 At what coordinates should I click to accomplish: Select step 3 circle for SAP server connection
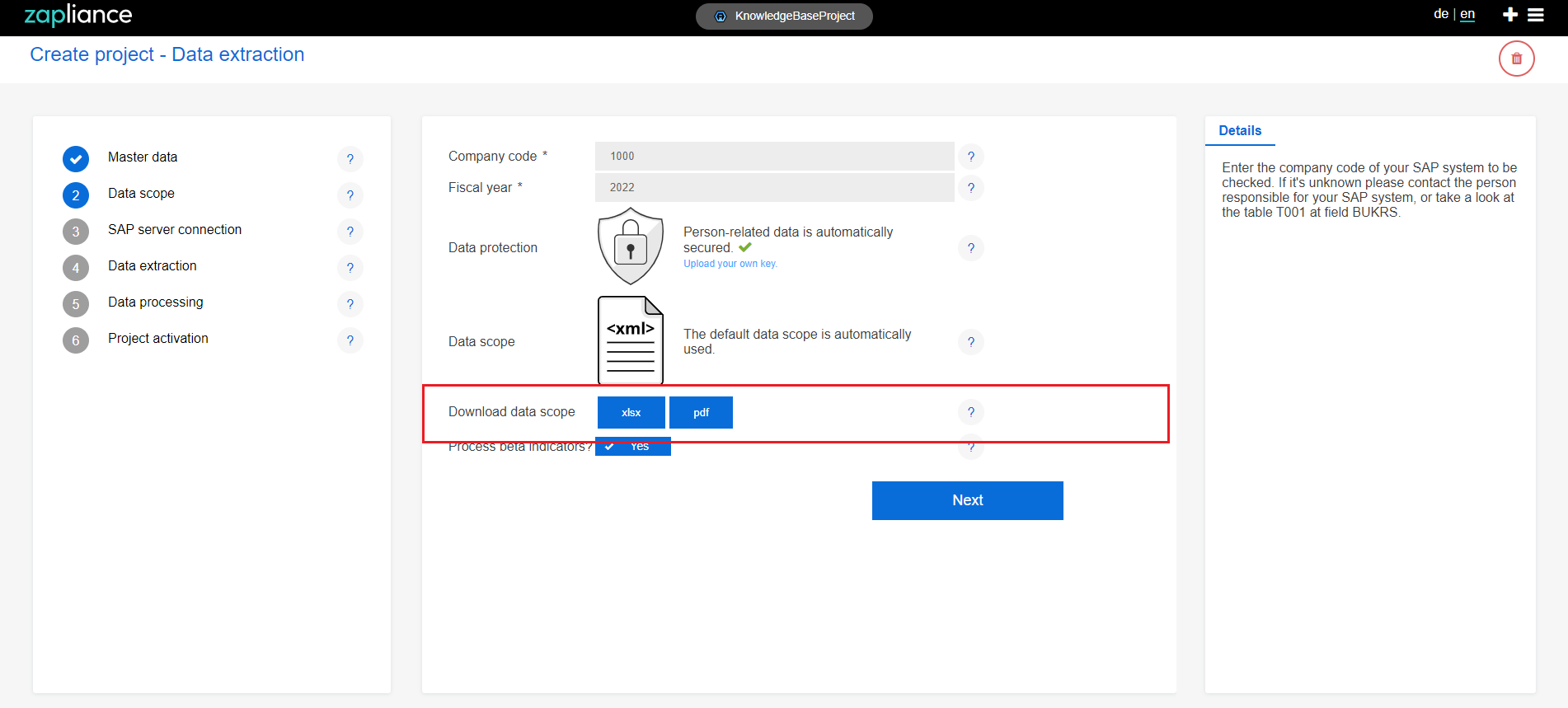(x=76, y=232)
